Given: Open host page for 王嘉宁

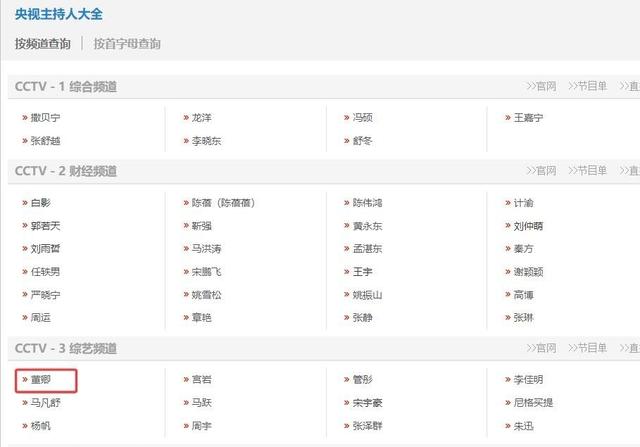Looking at the screenshot, I should [528, 118].
